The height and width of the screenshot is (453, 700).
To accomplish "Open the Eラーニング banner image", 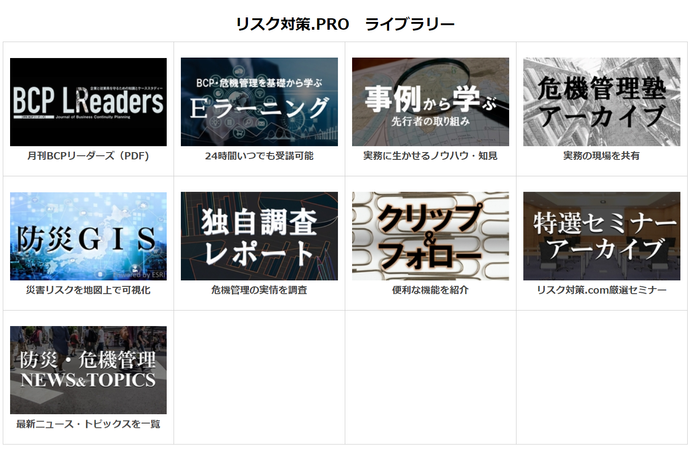I will (259, 102).
